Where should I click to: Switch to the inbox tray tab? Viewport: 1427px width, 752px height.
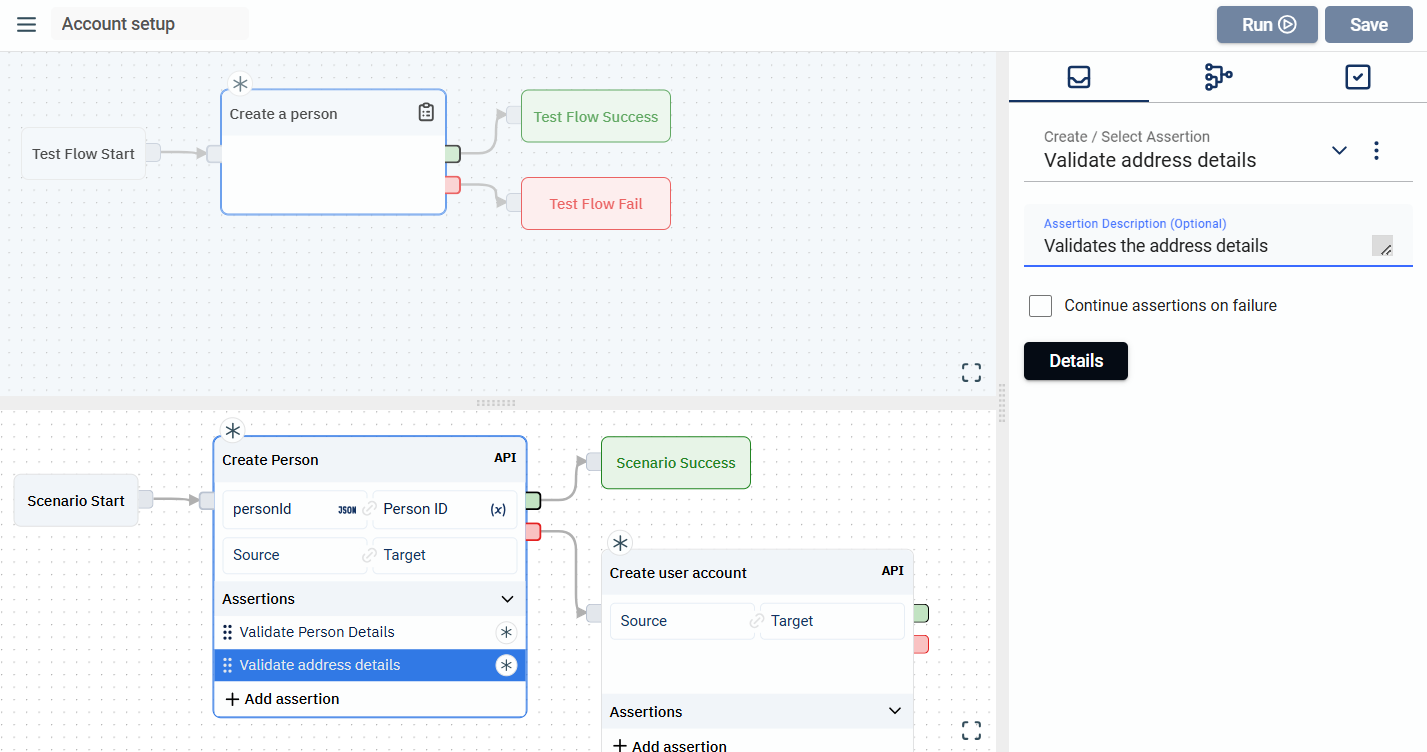pyautogui.click(x=1078, y=77)
